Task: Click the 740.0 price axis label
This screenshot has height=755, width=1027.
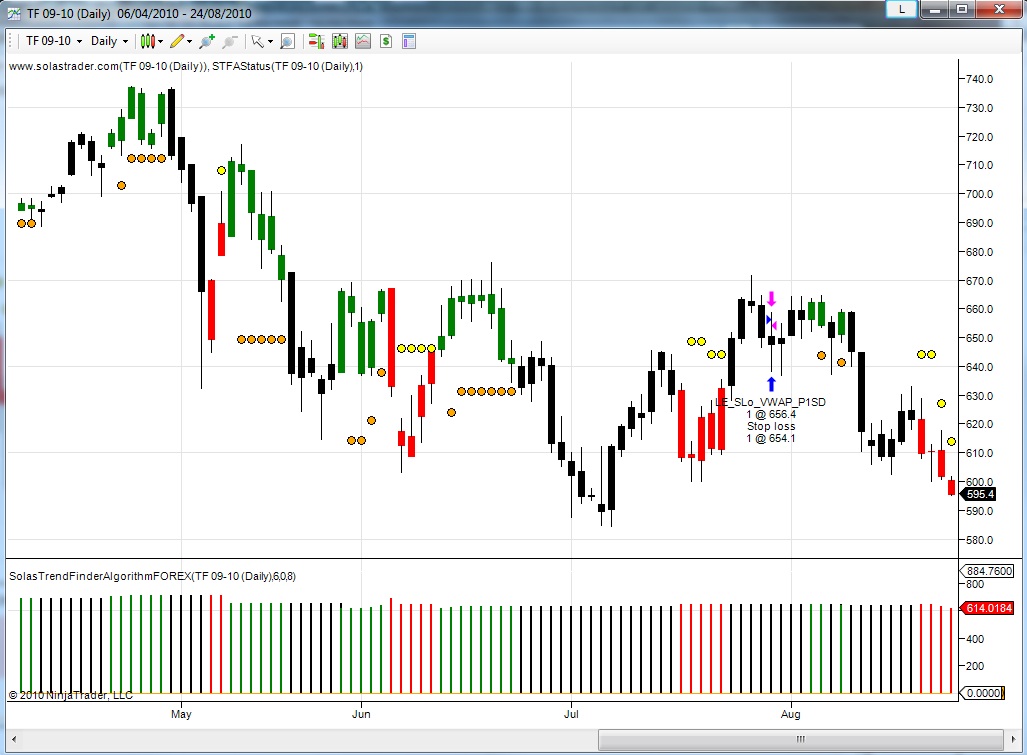Action: (x=979, y=79)
